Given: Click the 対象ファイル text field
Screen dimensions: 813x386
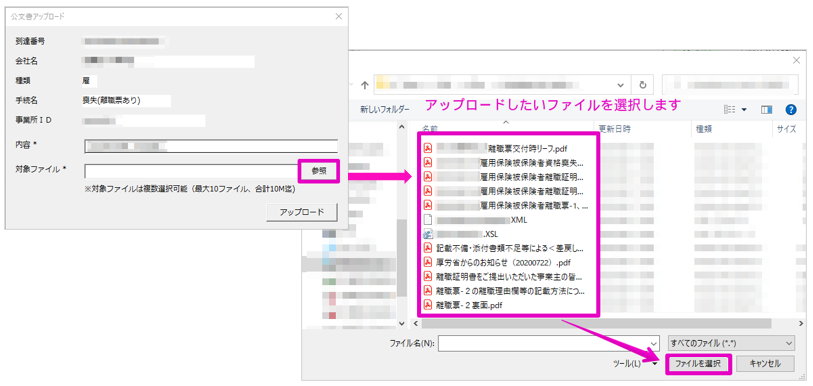Looking at the screenshot, I should click(x=191, y=171).
